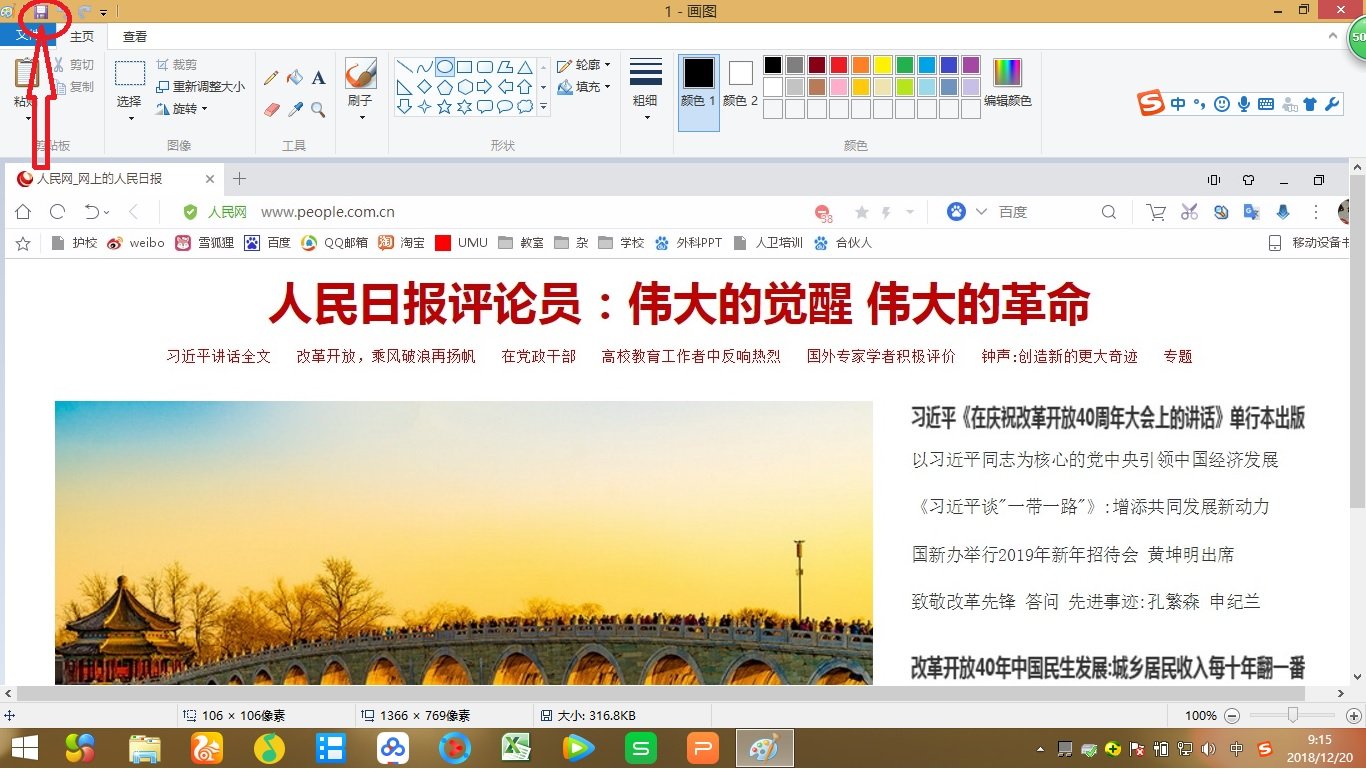Select the Text tool (A)
This screenshot has height=769, width=1366.
[318, 77]
